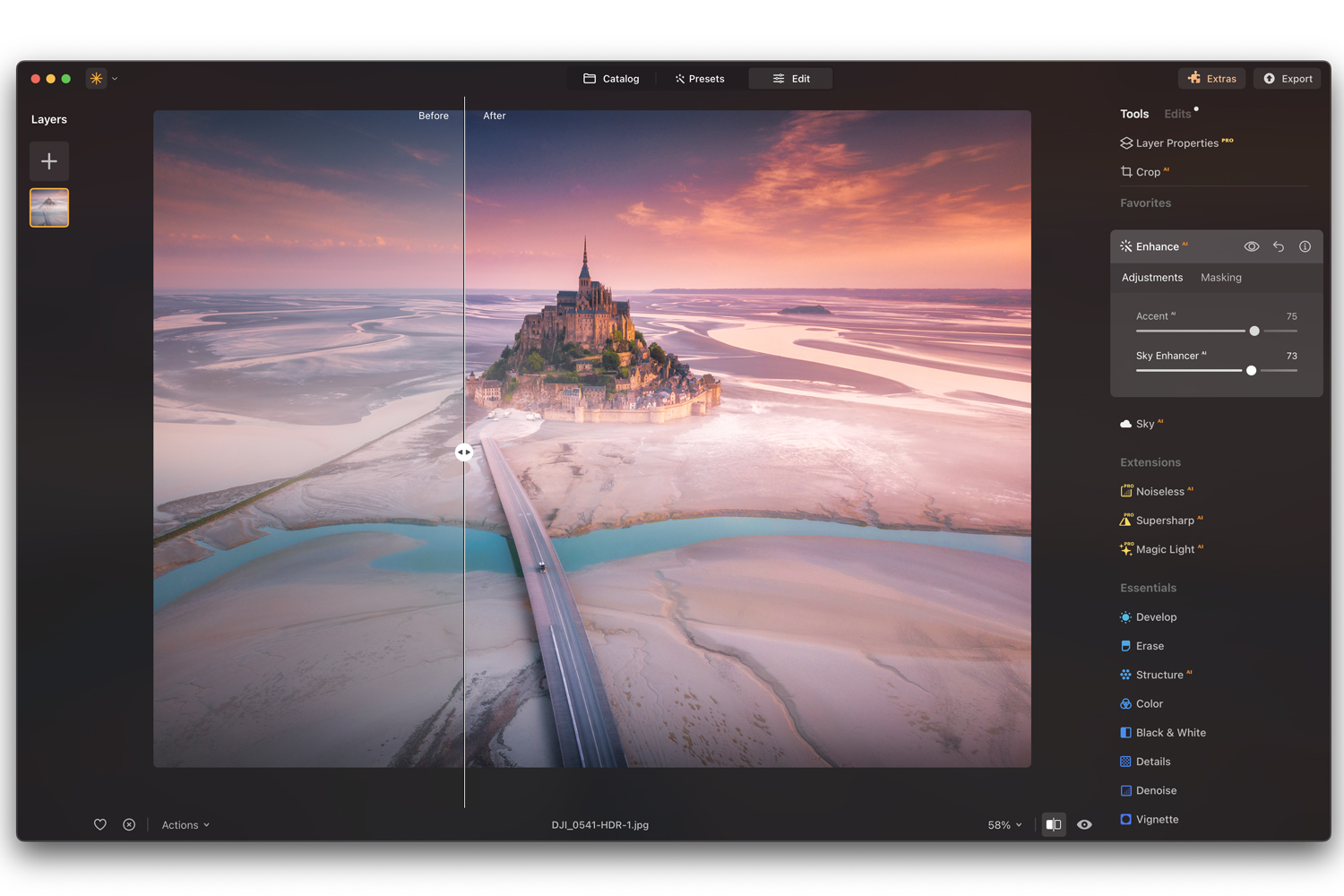Click the Accent slider handle
Screen dimensions: 1344x896
click(1254, 331)
